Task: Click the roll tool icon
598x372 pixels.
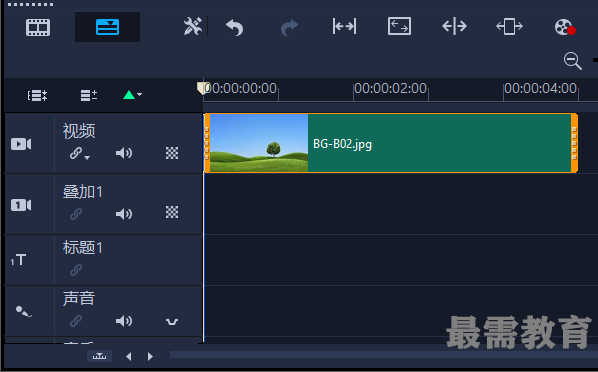Action: coord(454,27)
